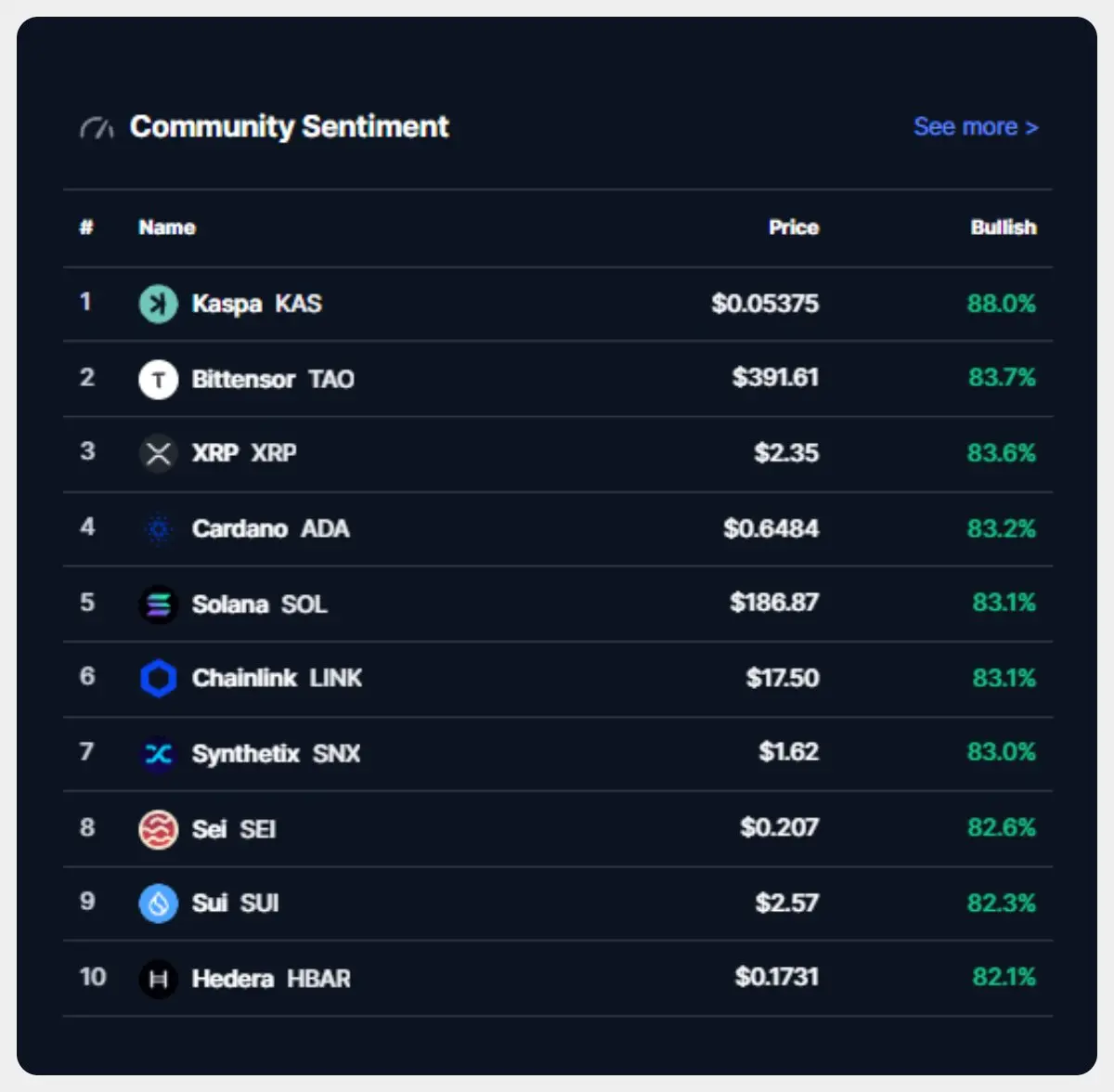The image size is (1114, 1092).
Task: Click Hedera price $0.1731
Action: (777, 977)
